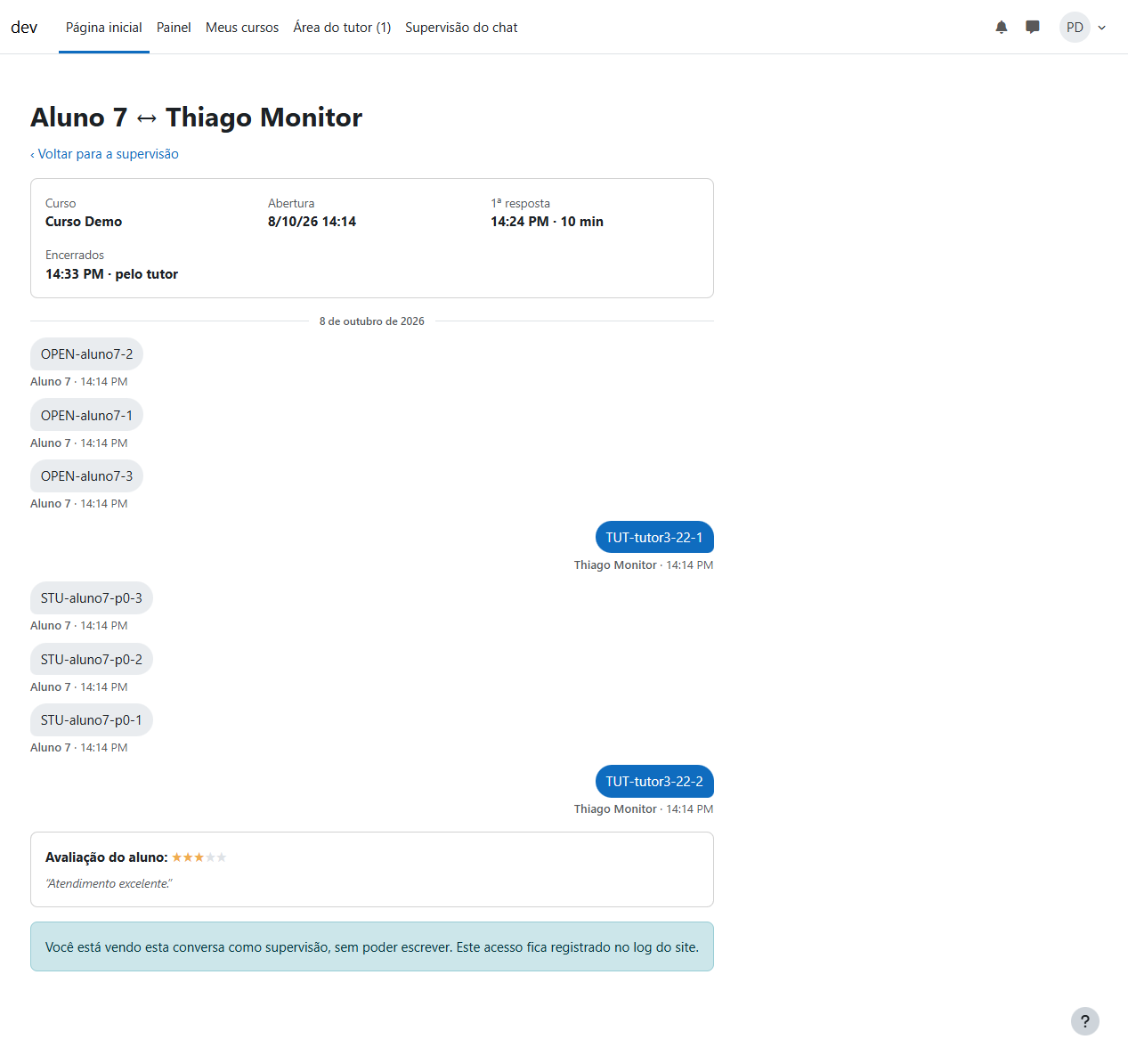Open Supervisão do chat page
1128x1064 pixels.
[461, 28]
